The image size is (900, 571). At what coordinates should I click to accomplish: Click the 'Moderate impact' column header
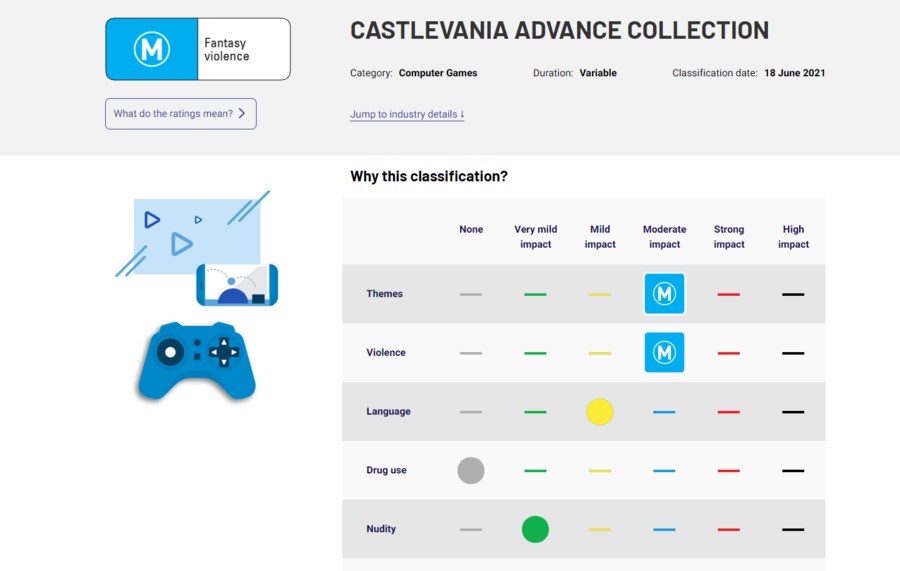664,236
